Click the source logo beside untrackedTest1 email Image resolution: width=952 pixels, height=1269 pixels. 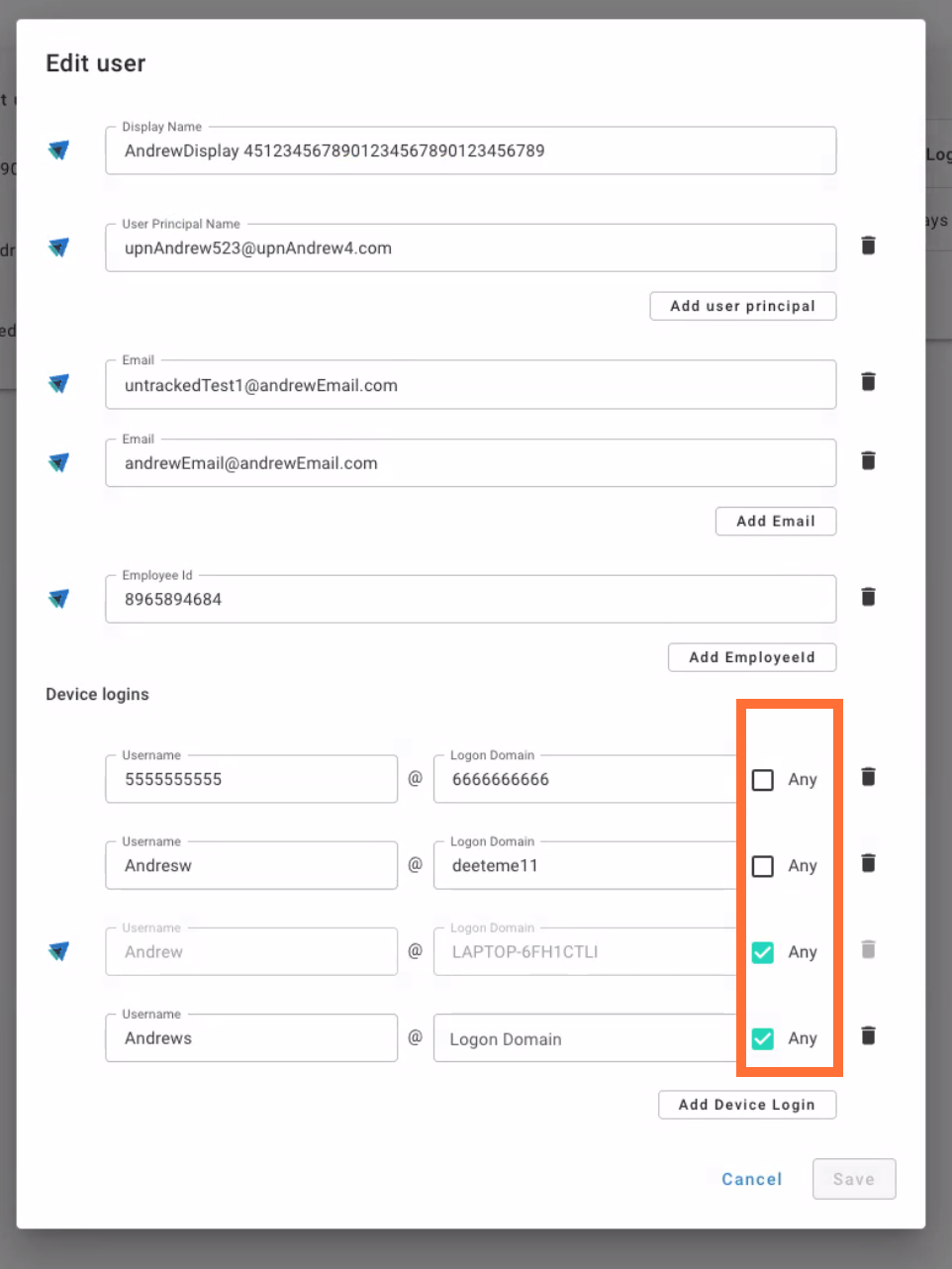59,384
